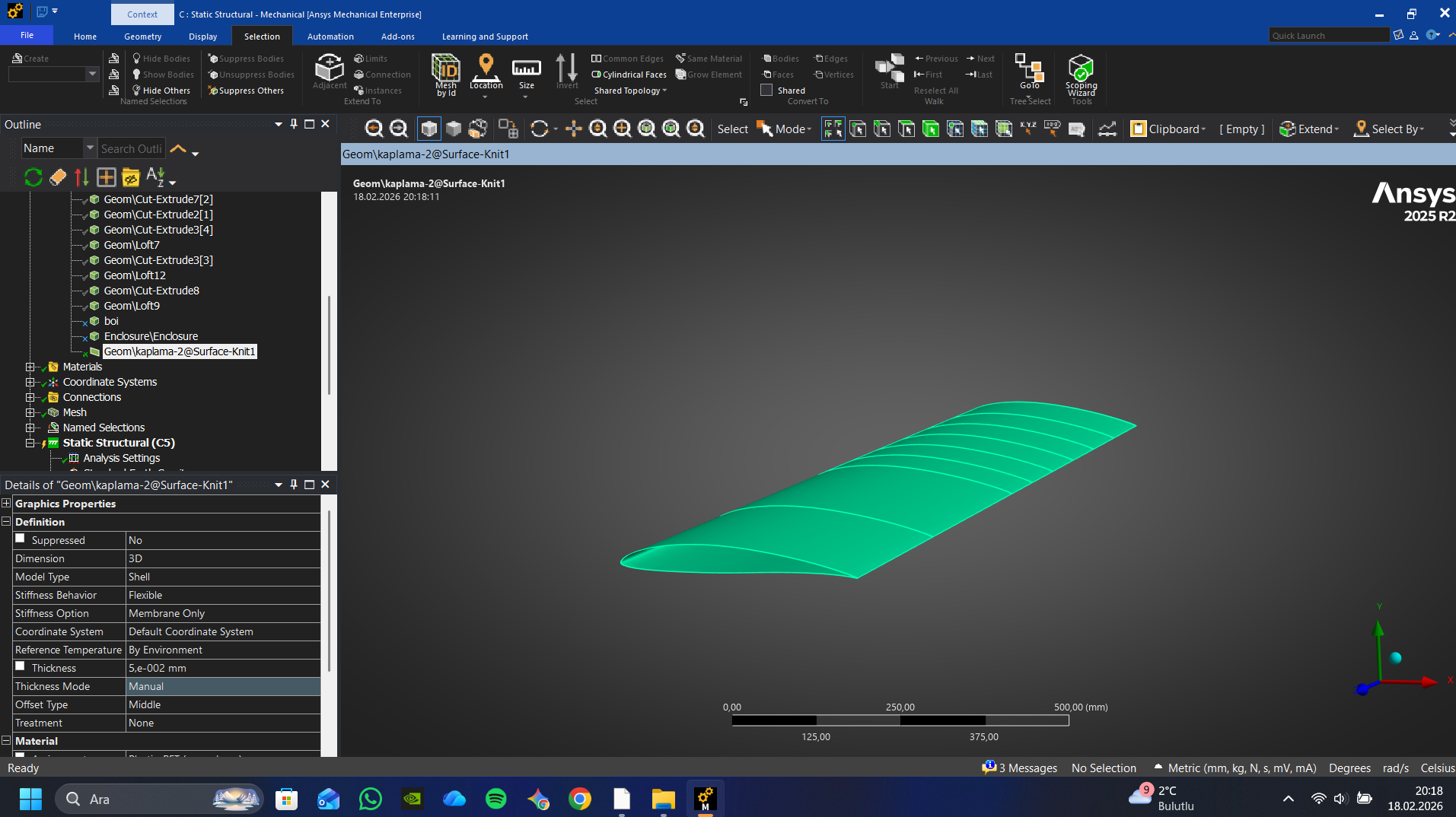The image size is (1456, 817).
Task: Open Spotify from the taskbar
Action: click(495, 799)
